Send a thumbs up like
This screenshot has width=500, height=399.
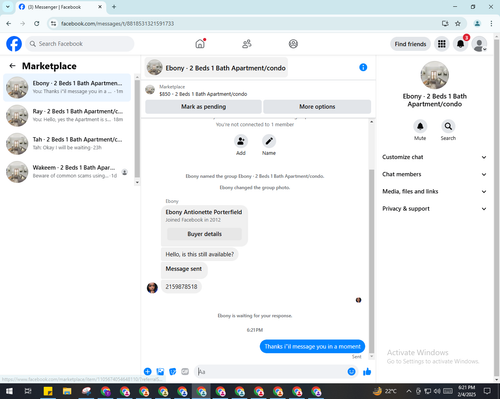coord(367,371)
